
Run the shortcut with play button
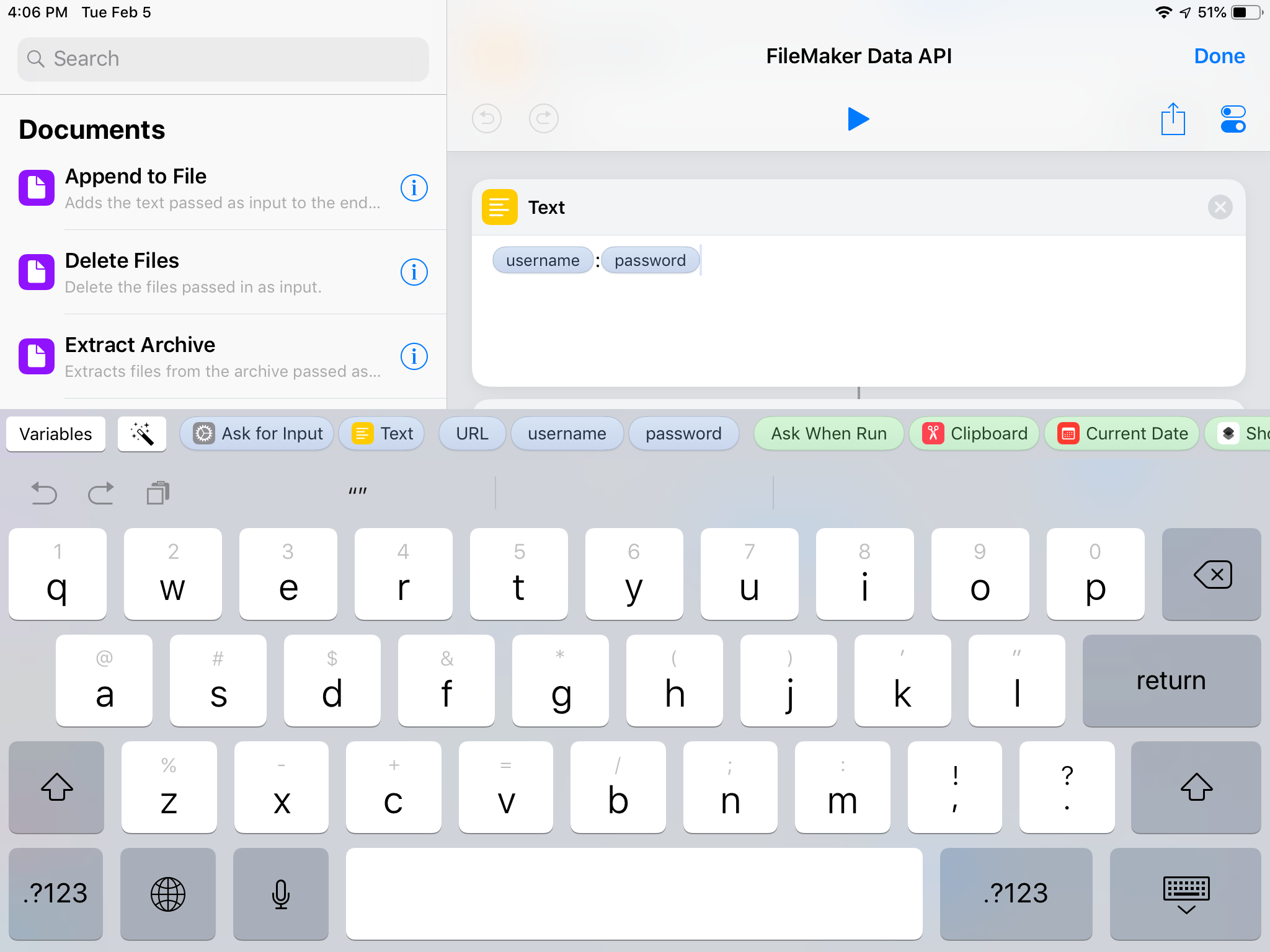click(858, 119)
